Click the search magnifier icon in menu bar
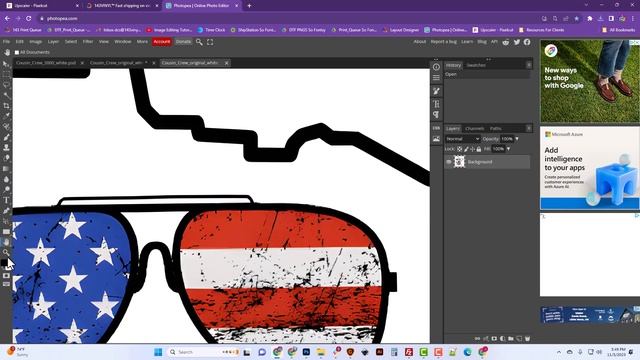The height and width of the screenshot is (360, 640). [x=199, y=42]
